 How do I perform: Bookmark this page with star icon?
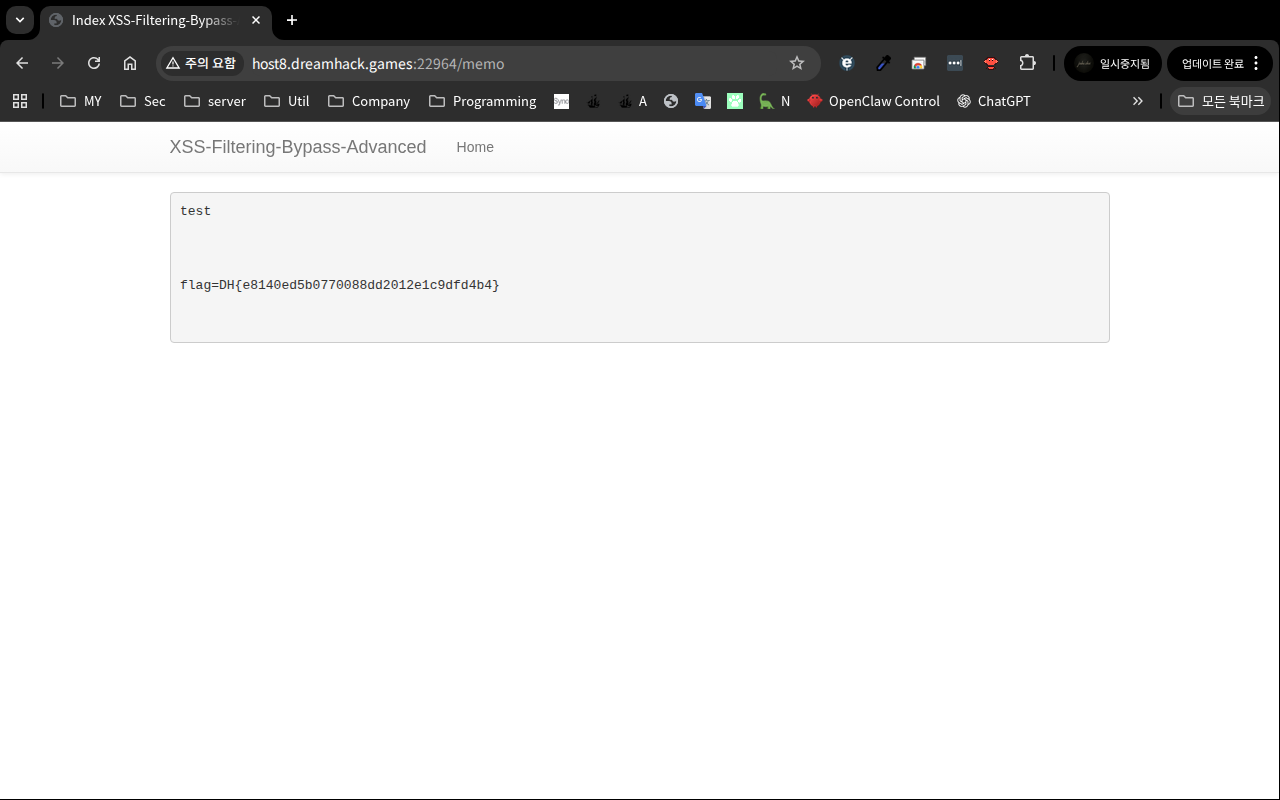point(797,63)
